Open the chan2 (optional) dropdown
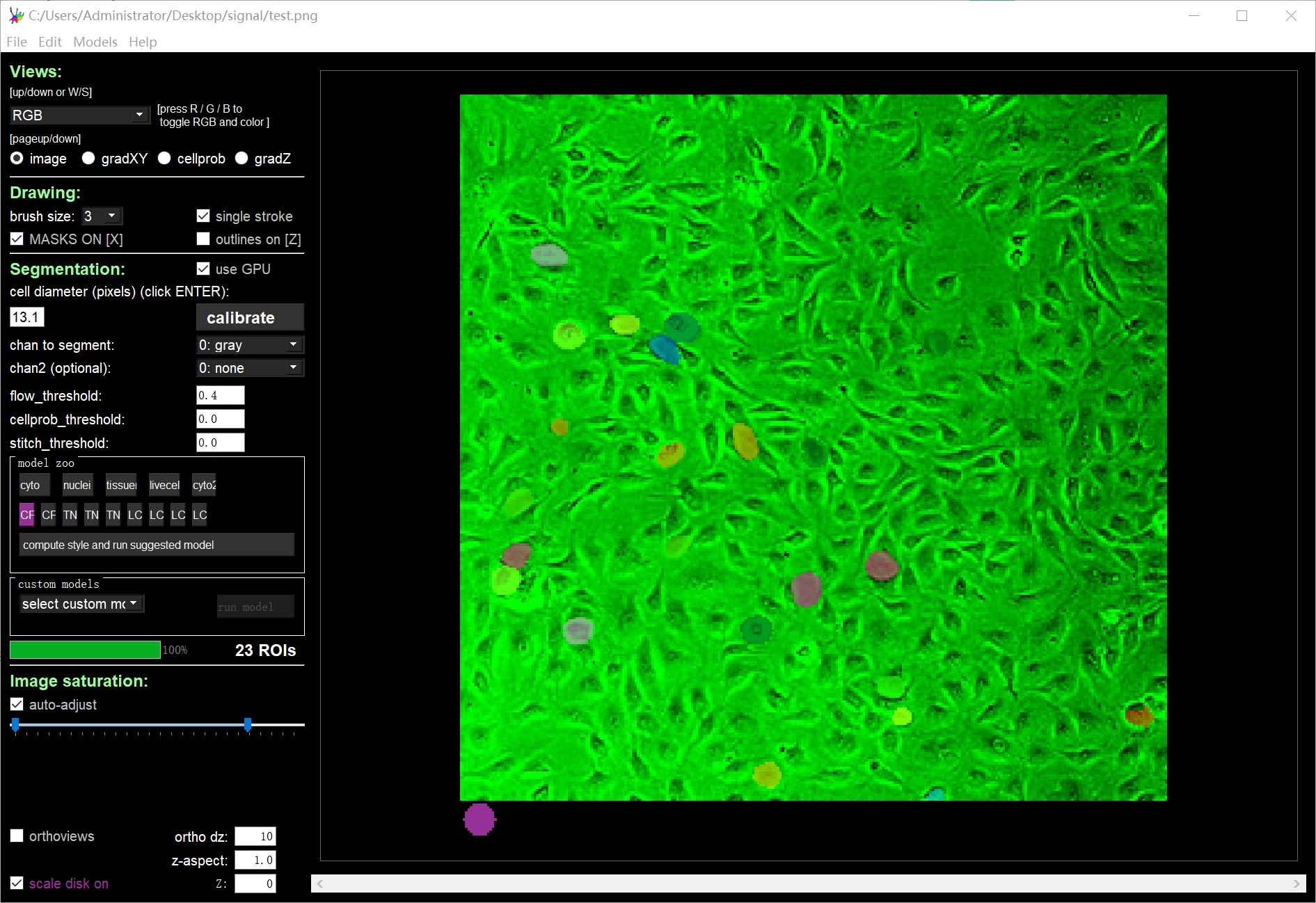The width and height of the screenshot is (1316, 903). tap(250, 368)
